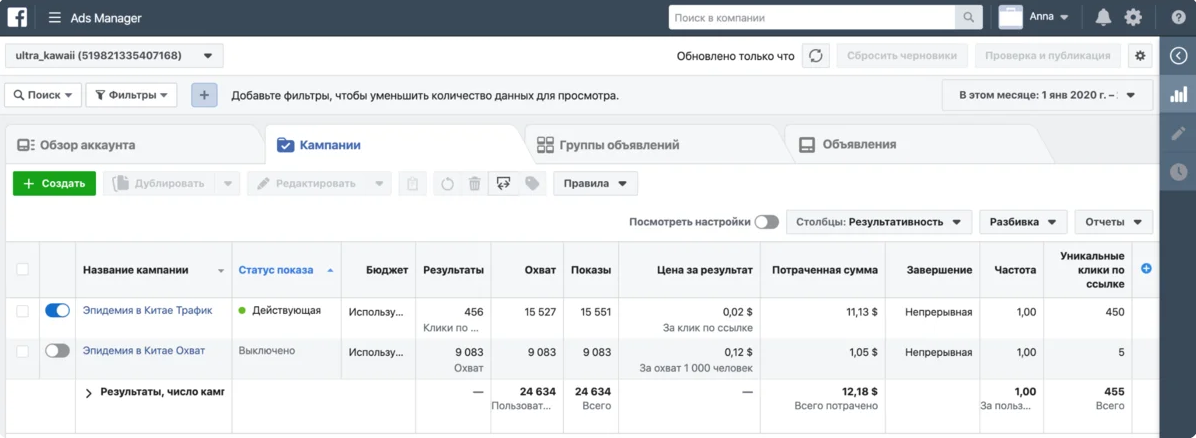Viewport: 1196px width, 438px height.
Task: Click the blue plus add filter button
Action: 204,95
